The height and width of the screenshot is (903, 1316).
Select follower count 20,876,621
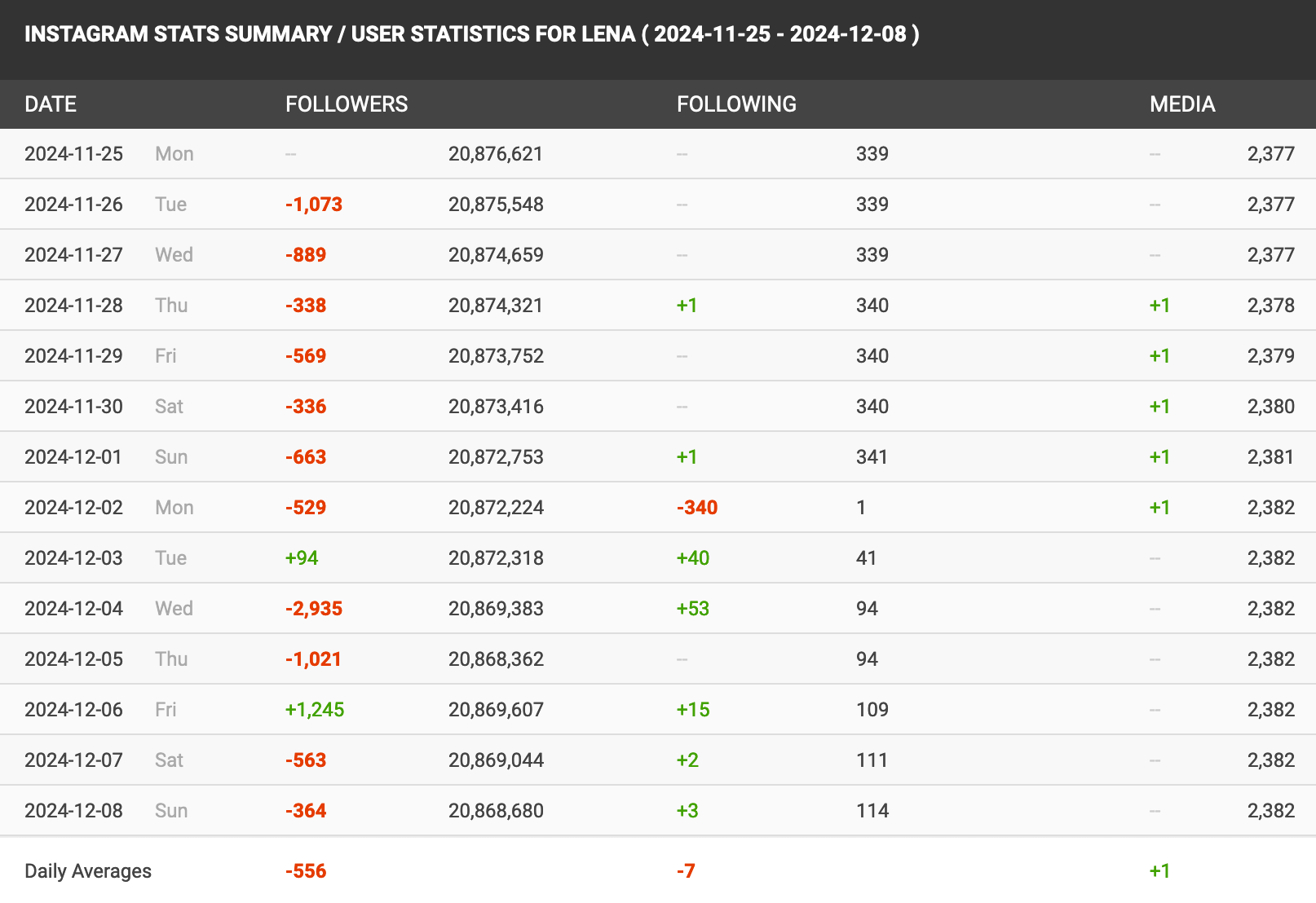[x=496, y=154]
